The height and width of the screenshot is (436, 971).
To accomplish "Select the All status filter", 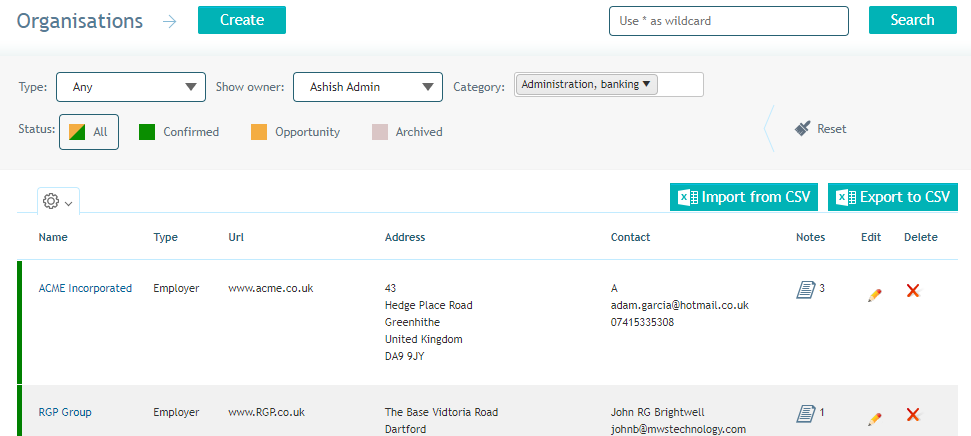I will (x=89, y=132).
